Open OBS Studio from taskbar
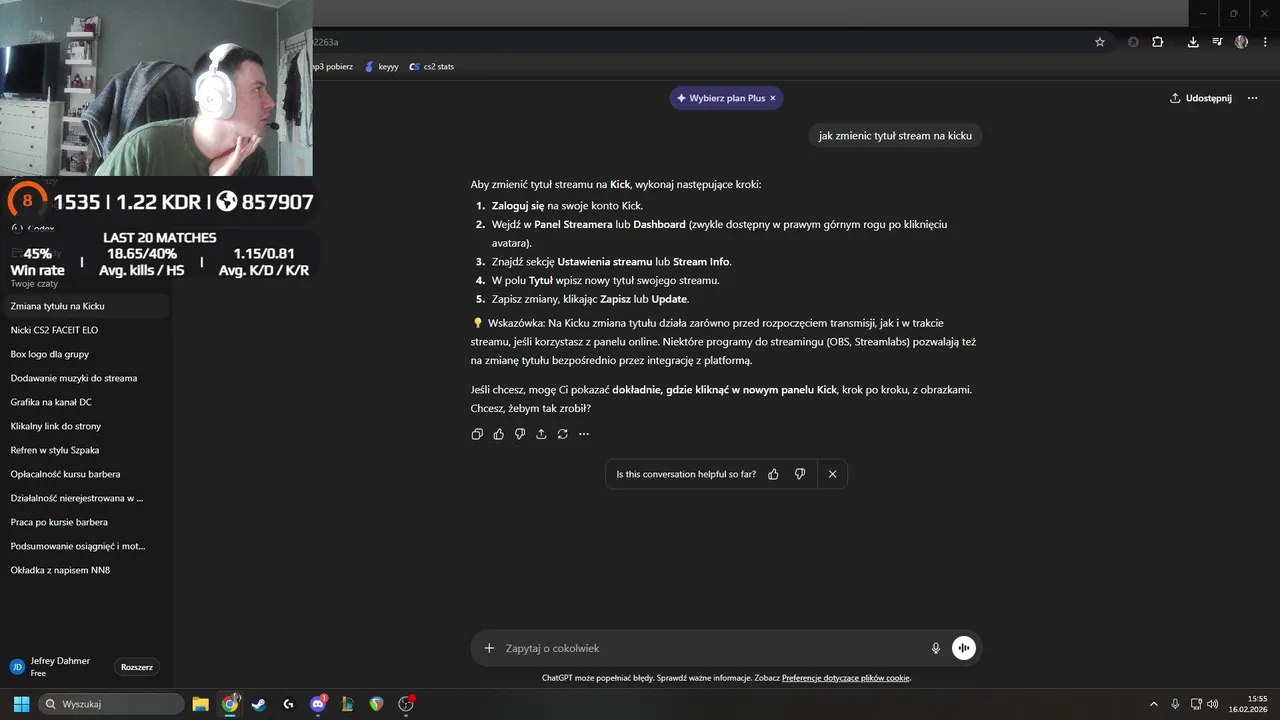Viewport: 1280px width, 720px height. tap(406, 704)
